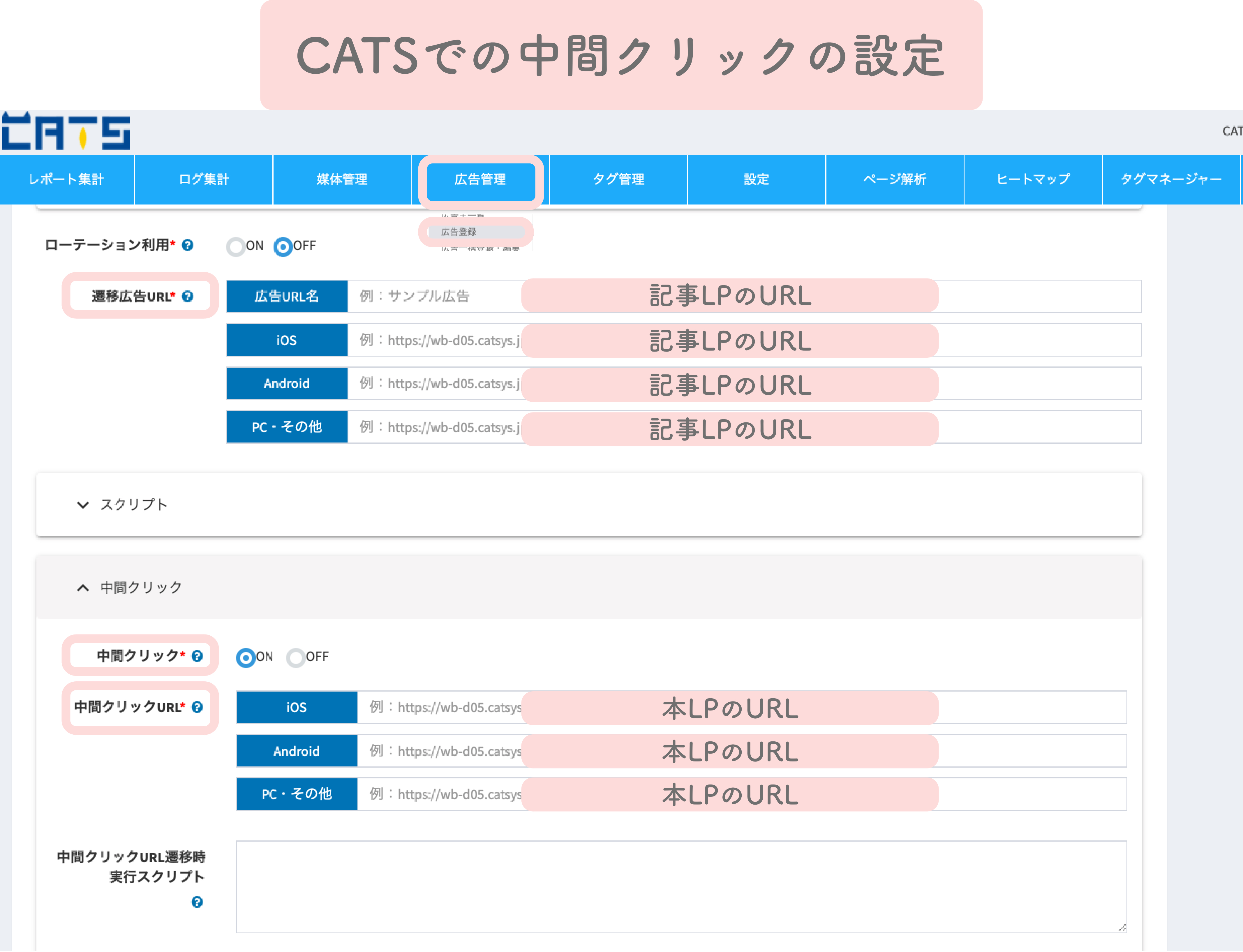Set 中間クリック to ON
Screen dimensions: 1243x952
click(245, 657)
